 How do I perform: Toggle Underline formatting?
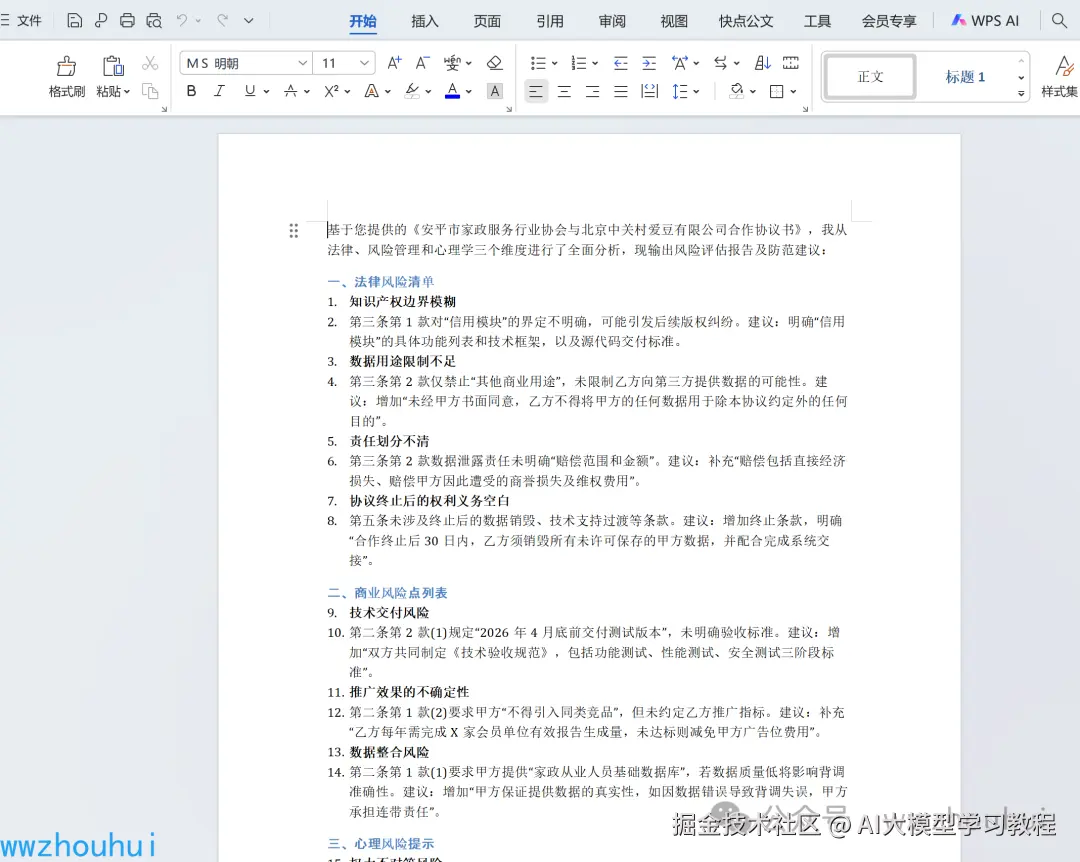(249, 91)
